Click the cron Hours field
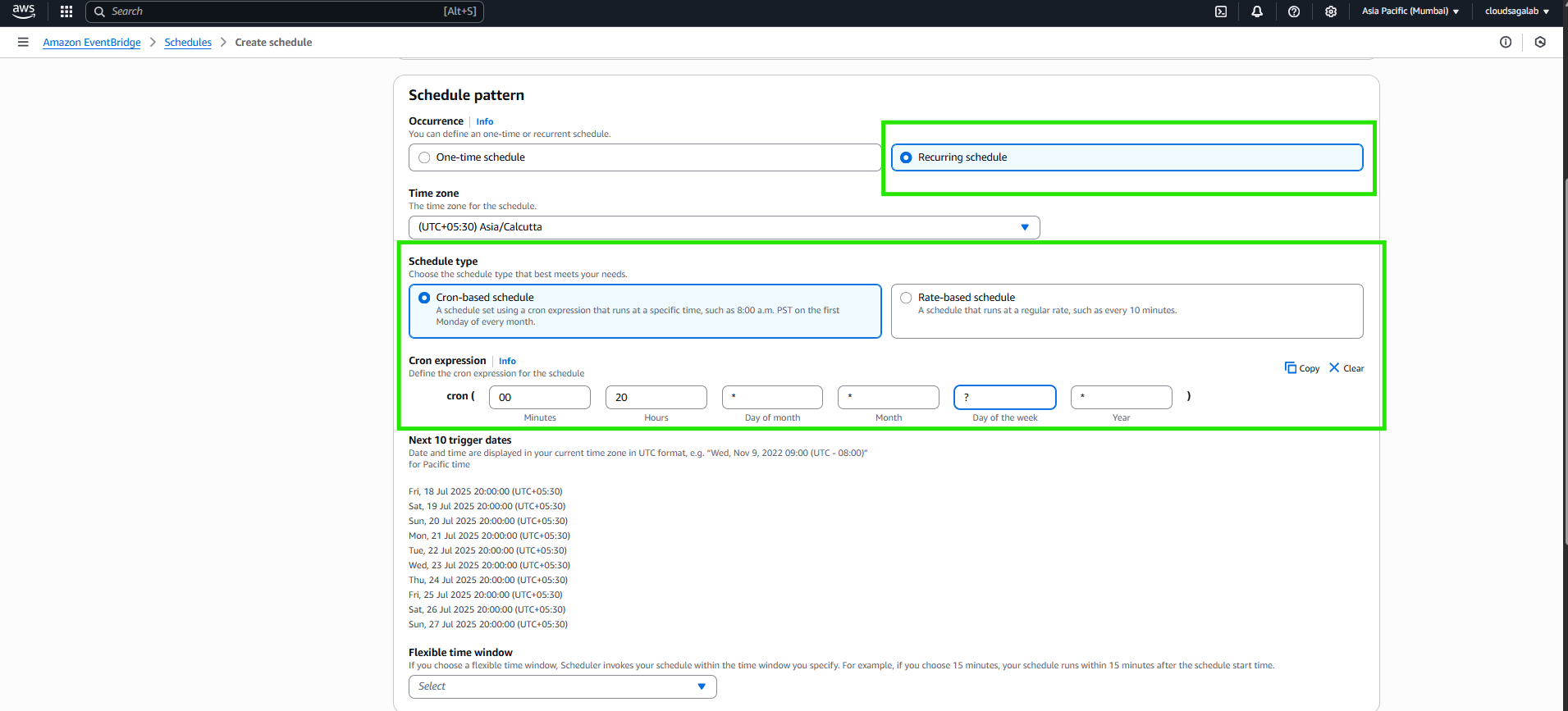 [656, 397]
